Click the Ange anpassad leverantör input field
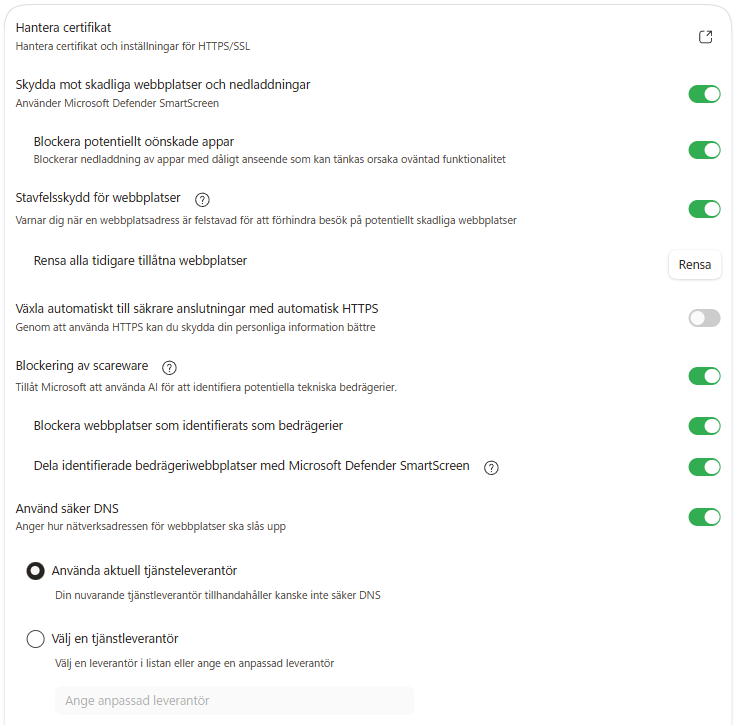The height and width of the screenshot is (725, 740). coord(234,701)
